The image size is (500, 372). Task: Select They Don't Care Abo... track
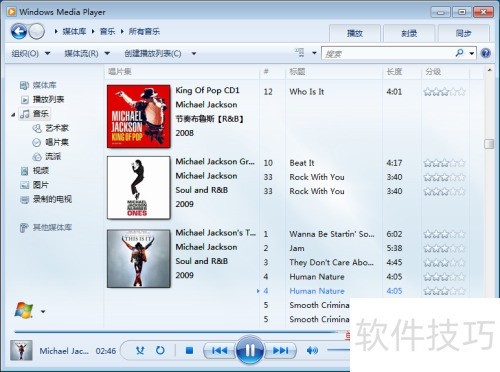pyautogui.click(x=331, y=262)
